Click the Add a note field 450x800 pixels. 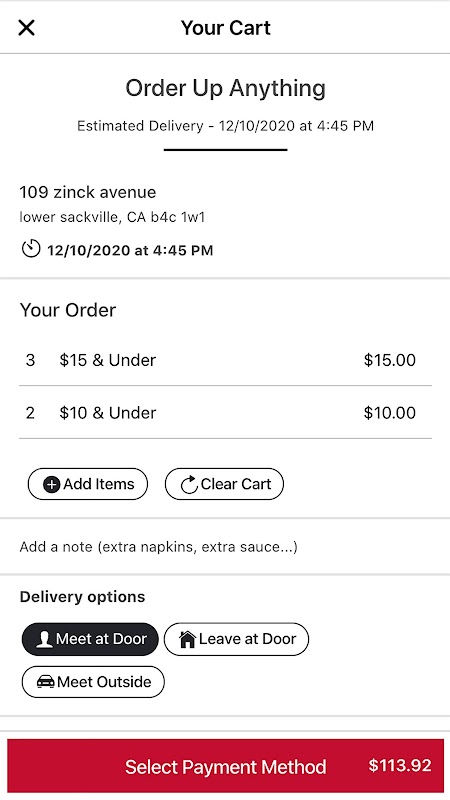225,547
